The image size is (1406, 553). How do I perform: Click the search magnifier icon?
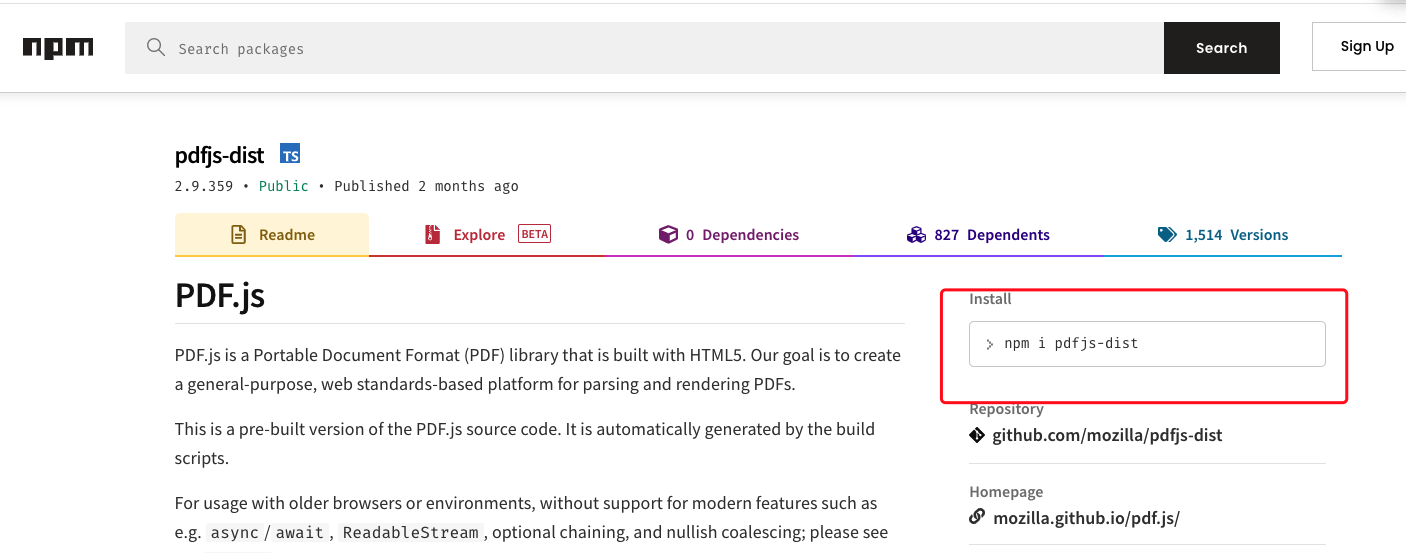[155, 47]
